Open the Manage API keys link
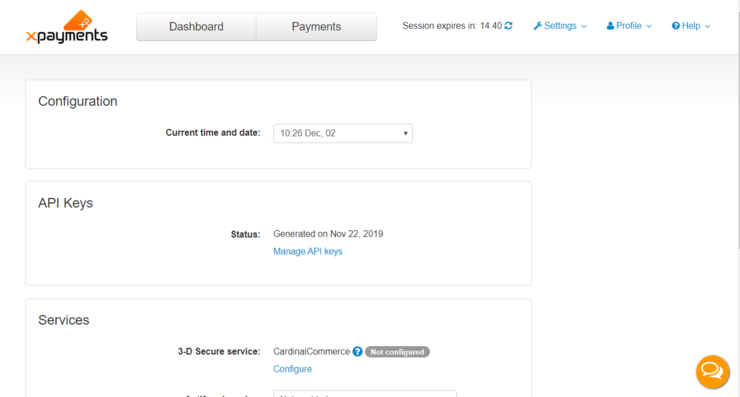 (308, 252)
